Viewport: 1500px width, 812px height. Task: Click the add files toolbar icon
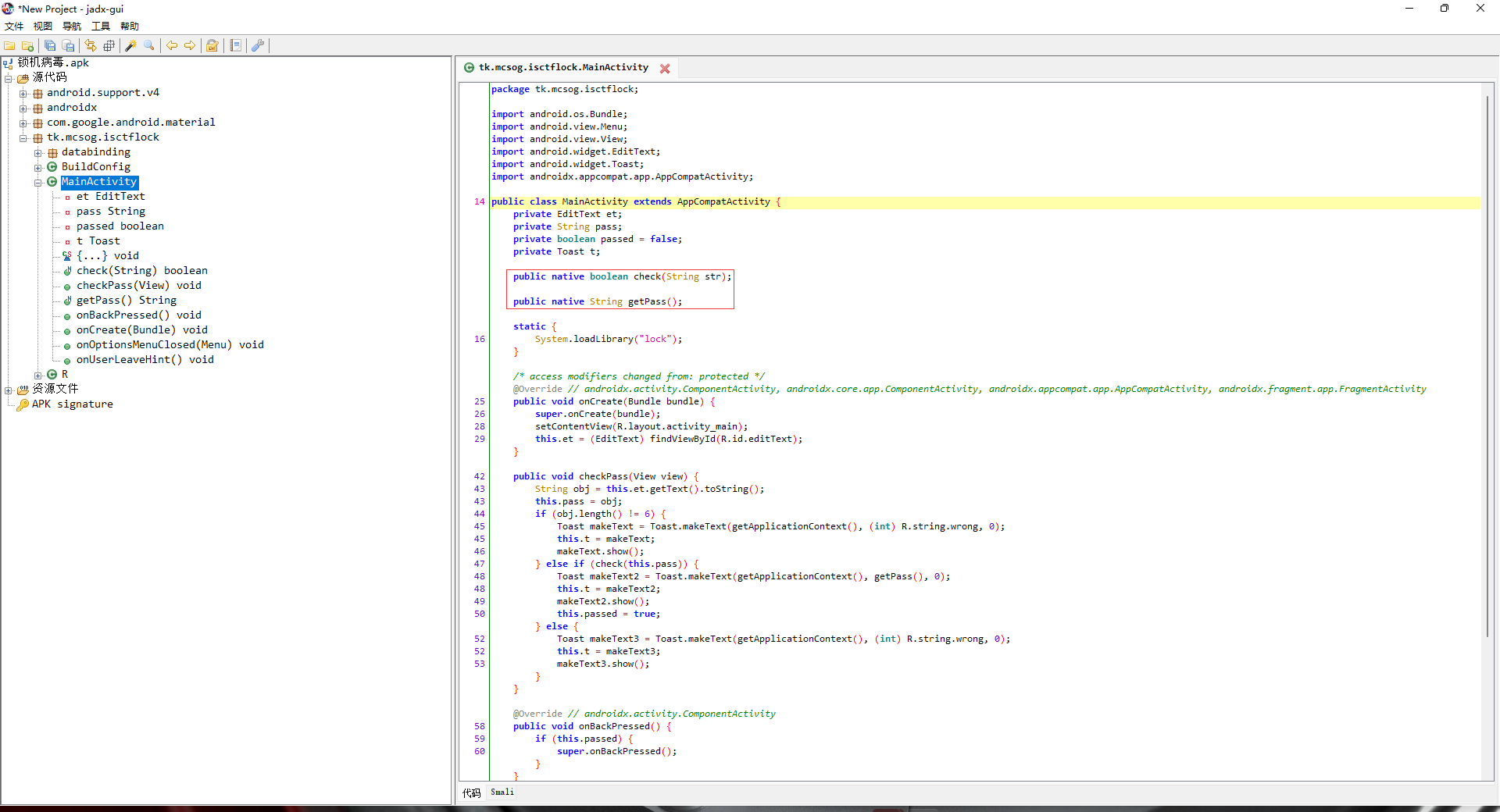point(28,46)
